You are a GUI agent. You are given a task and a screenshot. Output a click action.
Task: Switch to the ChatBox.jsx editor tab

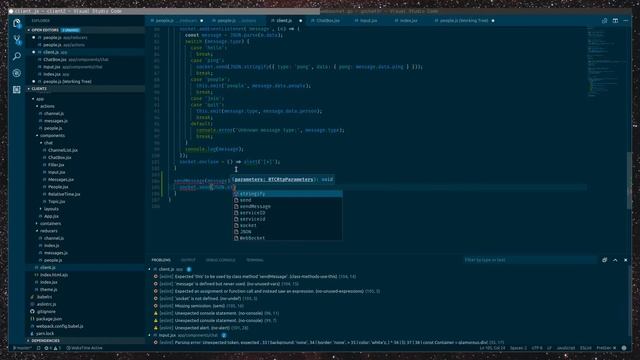[x=328, y=20]
